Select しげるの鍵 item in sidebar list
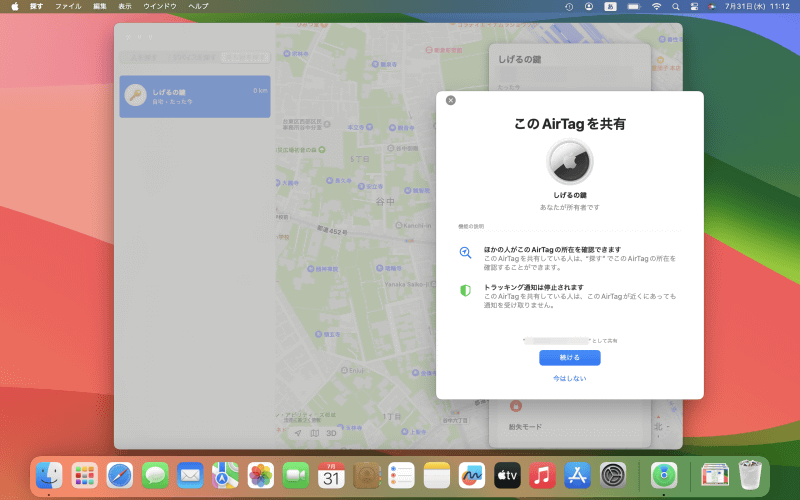Viewport: 800px width, 500px height. tap(195, 96)
